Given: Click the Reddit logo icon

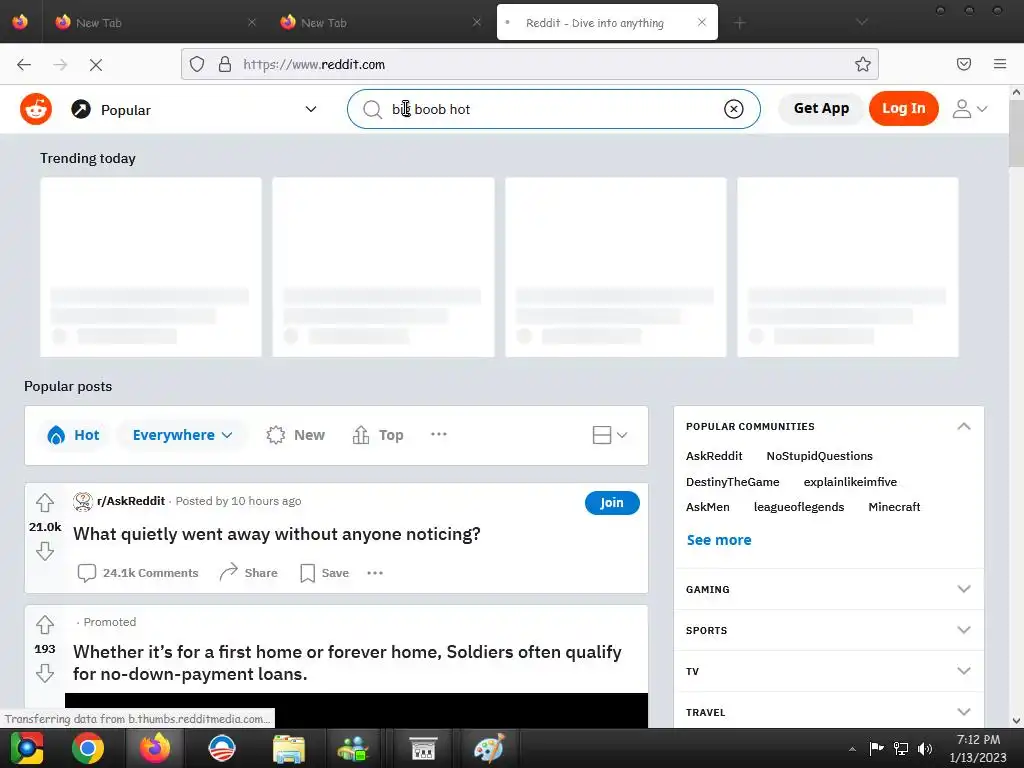Looking at the screenshot, I should point(36,108).
